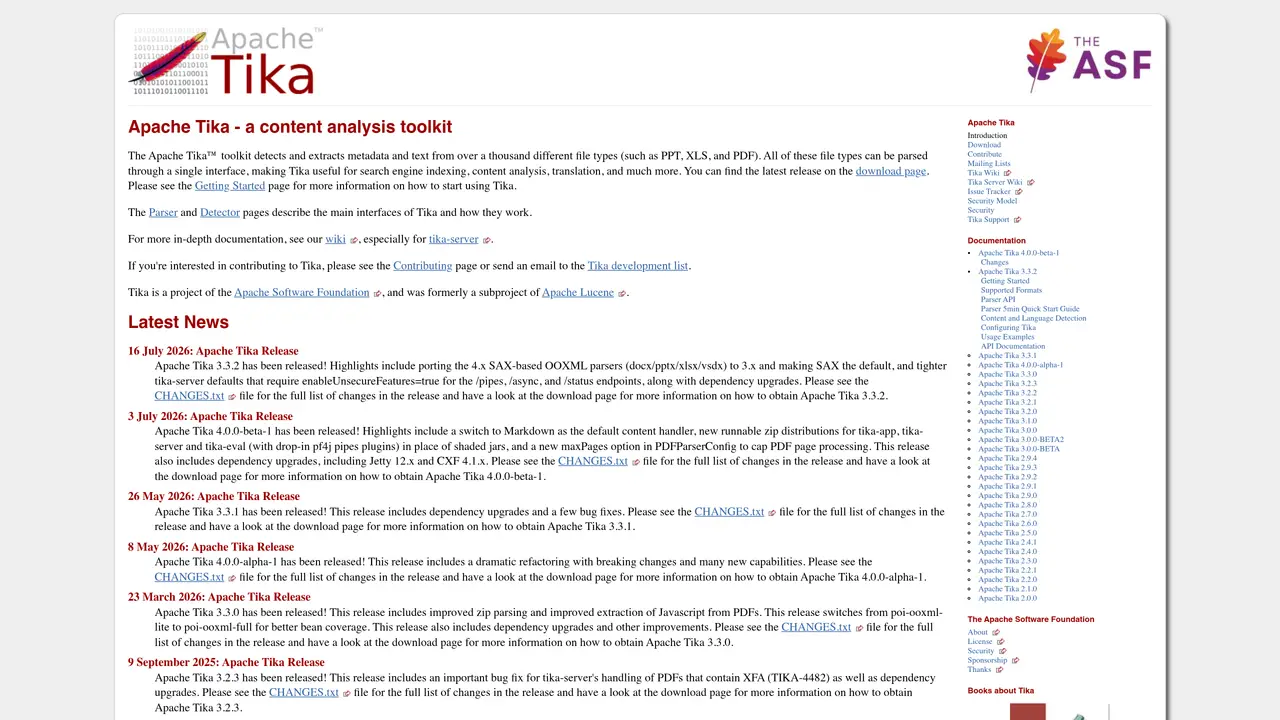This screenshot has width=1280, height=720.
Task: Open Usage Examples documentation link
Action: coord(1007,337)
